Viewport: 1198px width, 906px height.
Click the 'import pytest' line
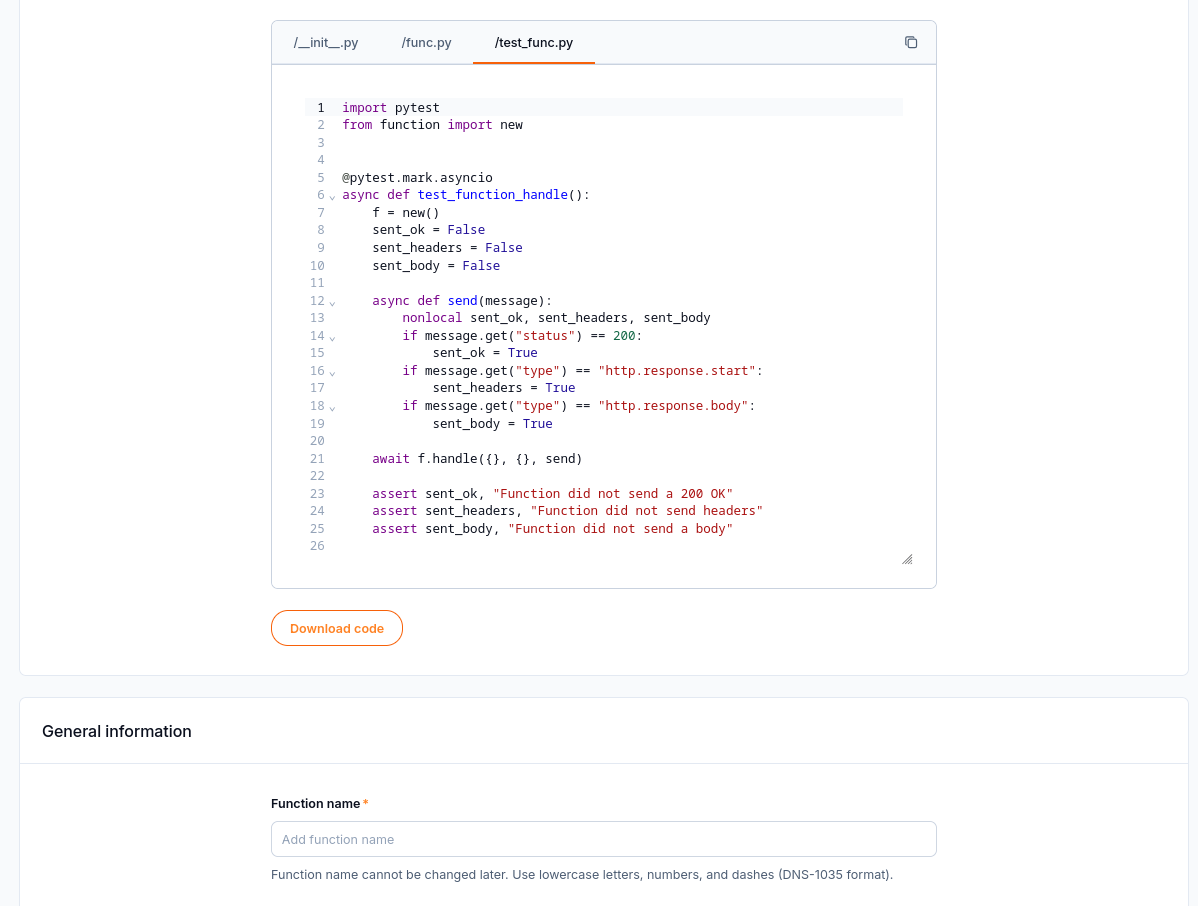tap(391, 108)
